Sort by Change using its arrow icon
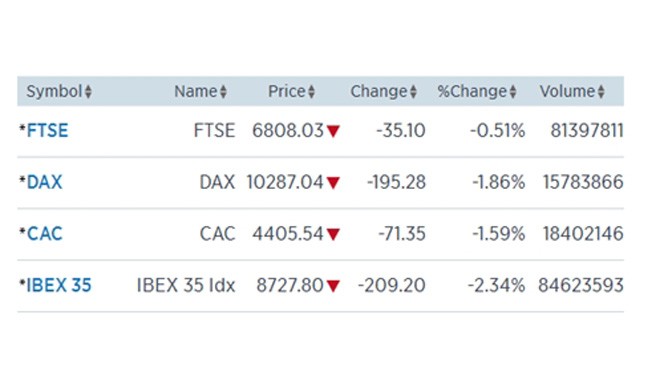This screenshot has height=371, width=660. [413, 92]
